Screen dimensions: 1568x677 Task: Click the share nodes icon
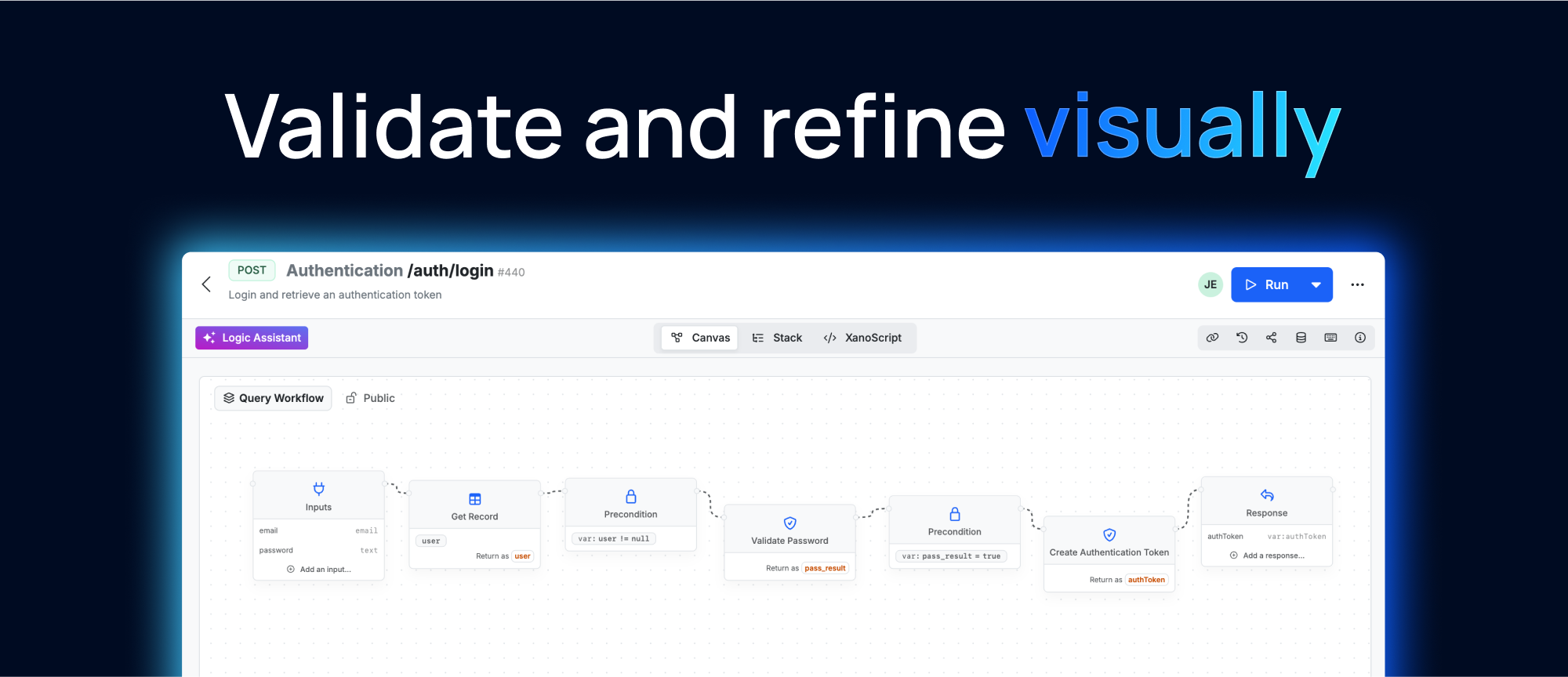pyautogui.click(x=1272, y=338)
